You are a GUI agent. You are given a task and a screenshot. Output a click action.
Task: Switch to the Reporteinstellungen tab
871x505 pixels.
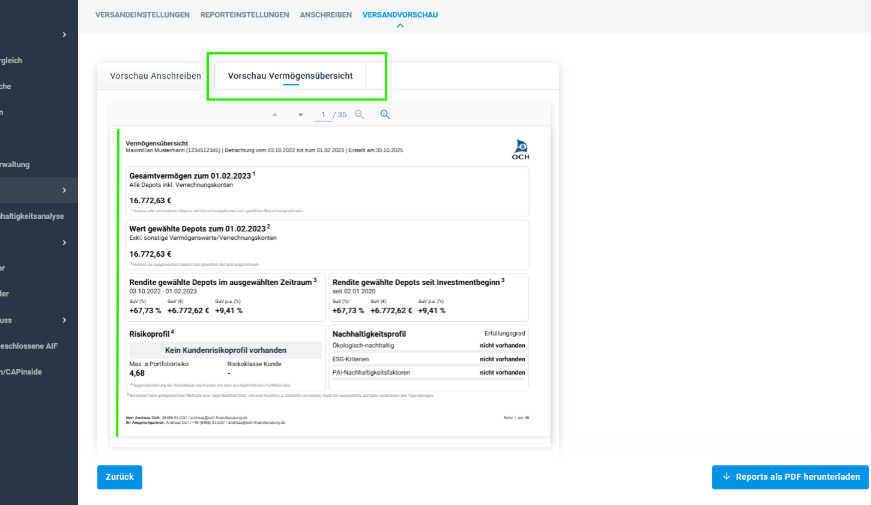point(245,15)
